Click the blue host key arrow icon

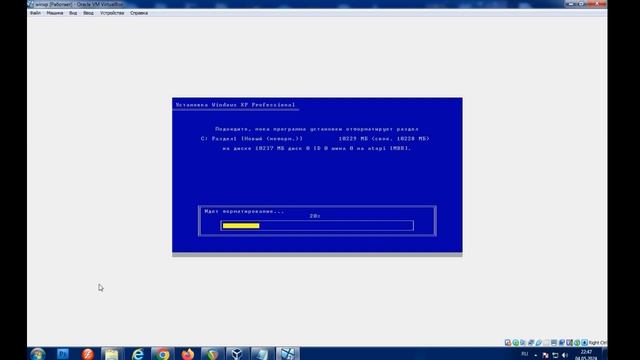coord(584,342)
